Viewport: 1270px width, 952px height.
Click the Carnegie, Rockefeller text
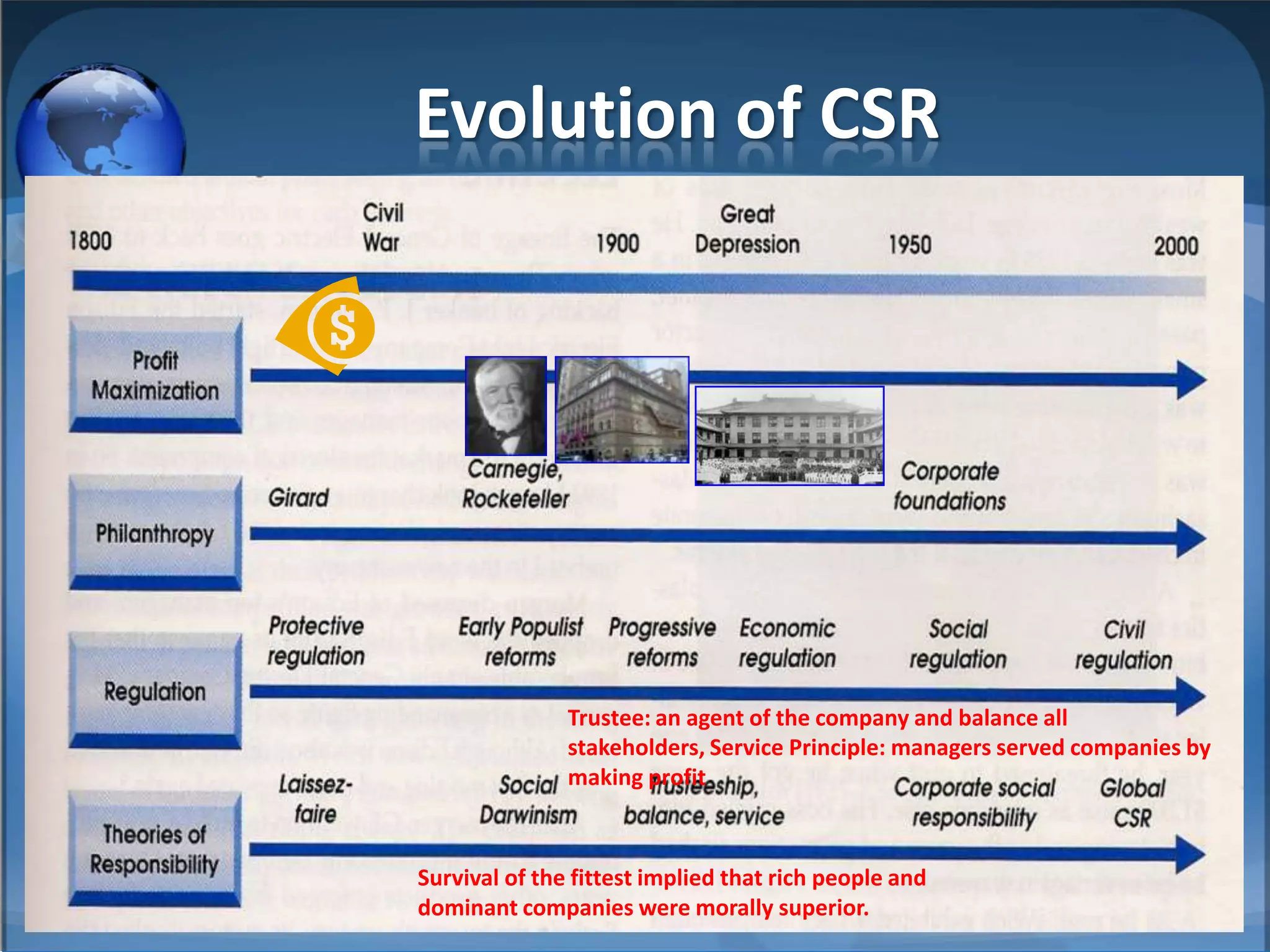(515, 484)
